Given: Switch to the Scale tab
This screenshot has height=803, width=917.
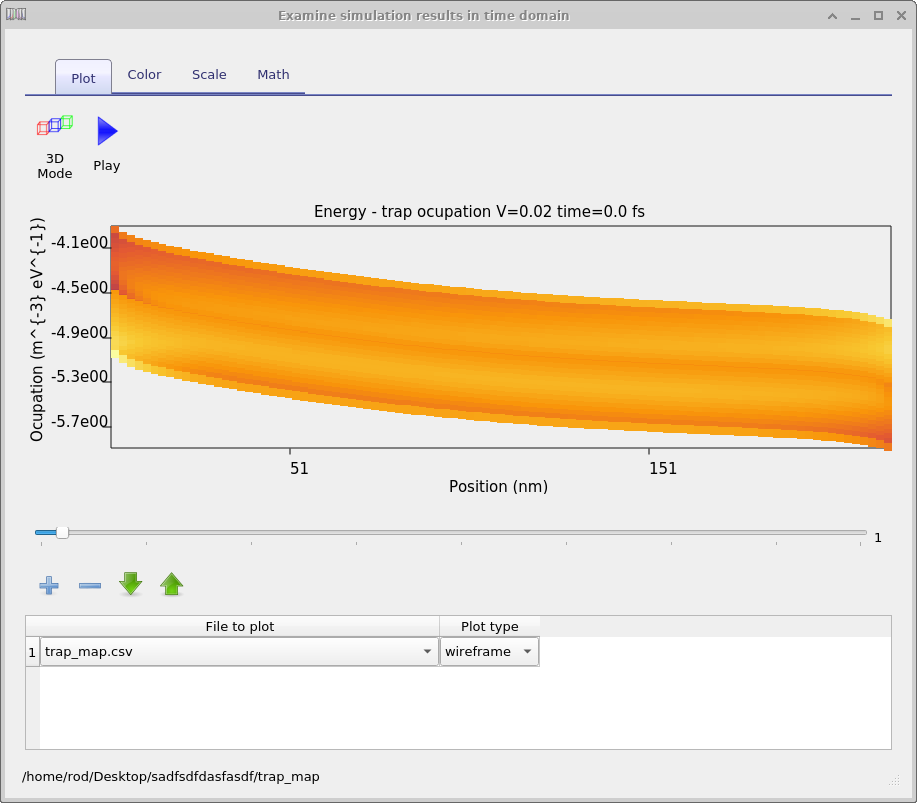Looking at the screenshot, I should tap(209, 75).
